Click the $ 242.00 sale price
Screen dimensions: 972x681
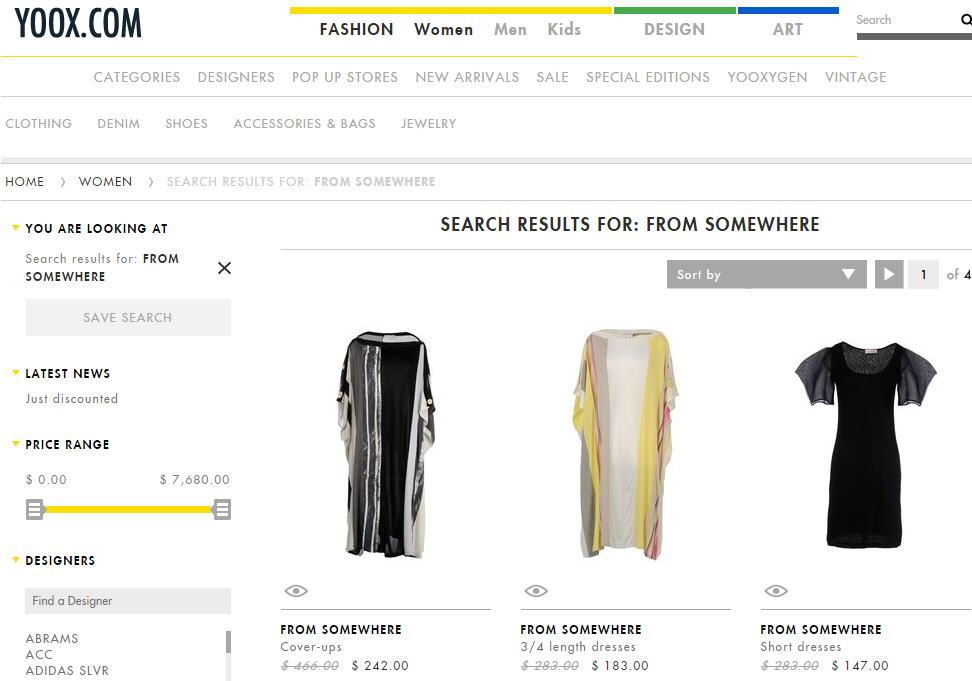380,666
